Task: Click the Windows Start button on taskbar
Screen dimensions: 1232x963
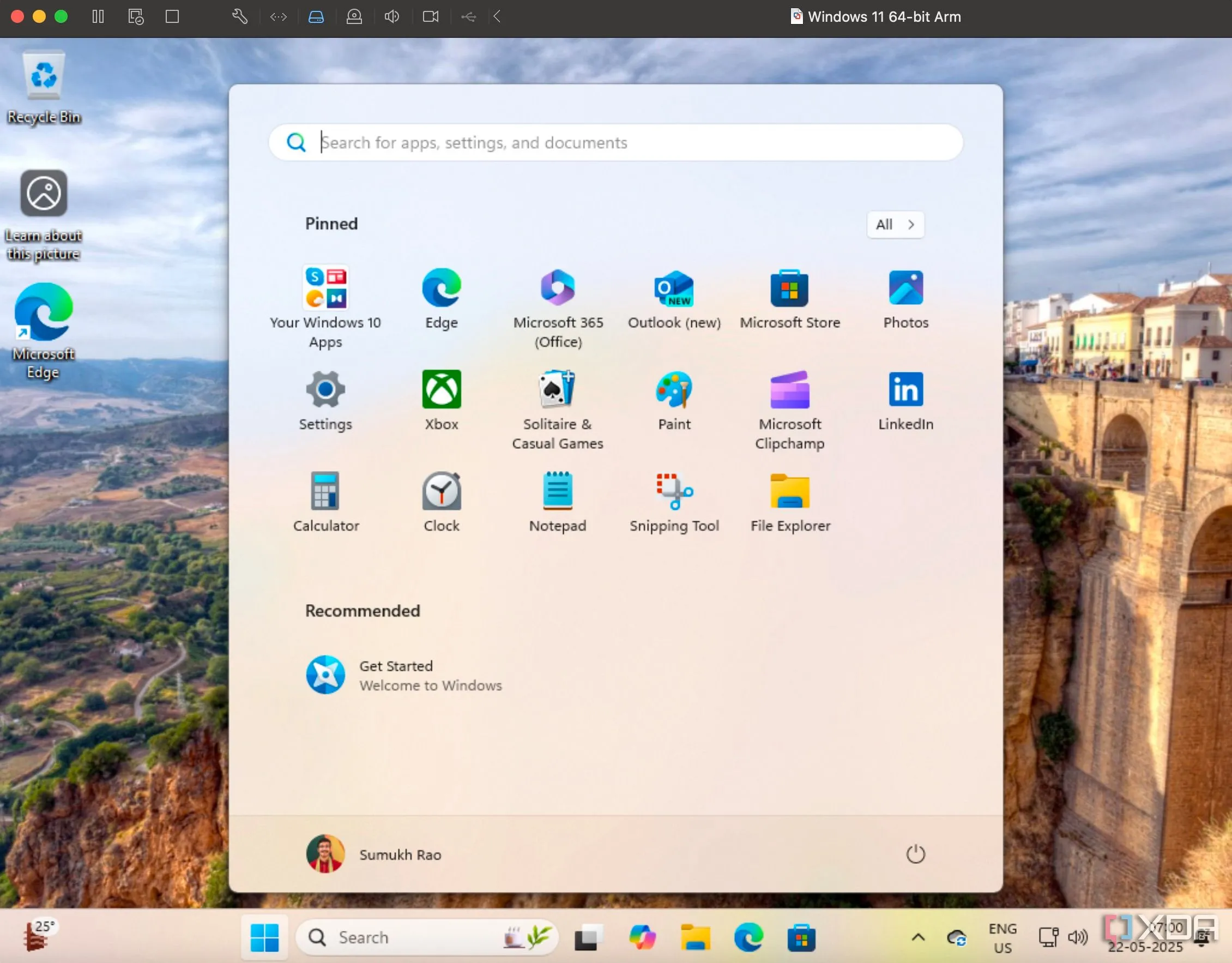Action: [x=264, y=937]
